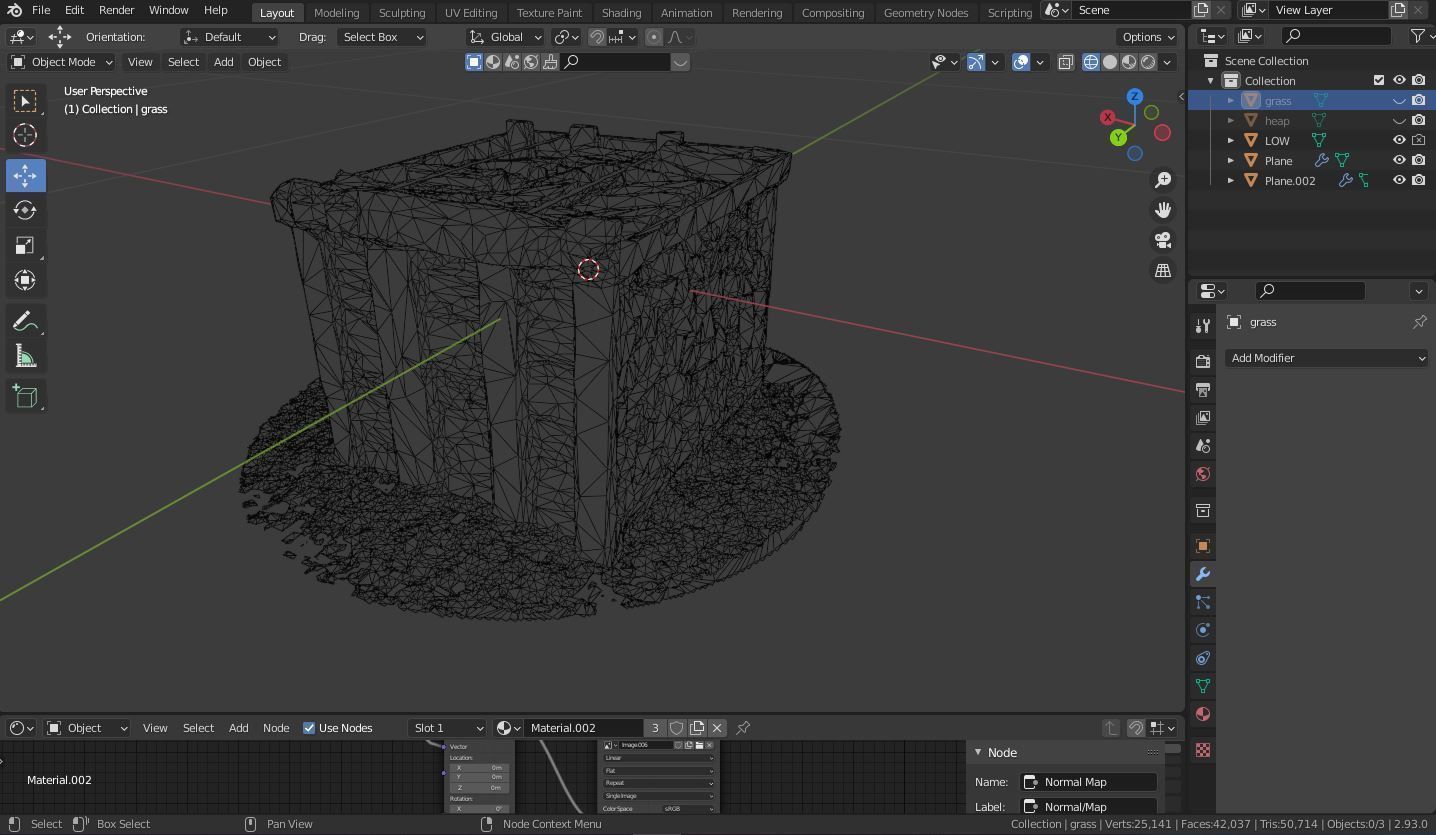Open node editor Node menu
The image size is (1436, 835).
[x=276, y=728]
